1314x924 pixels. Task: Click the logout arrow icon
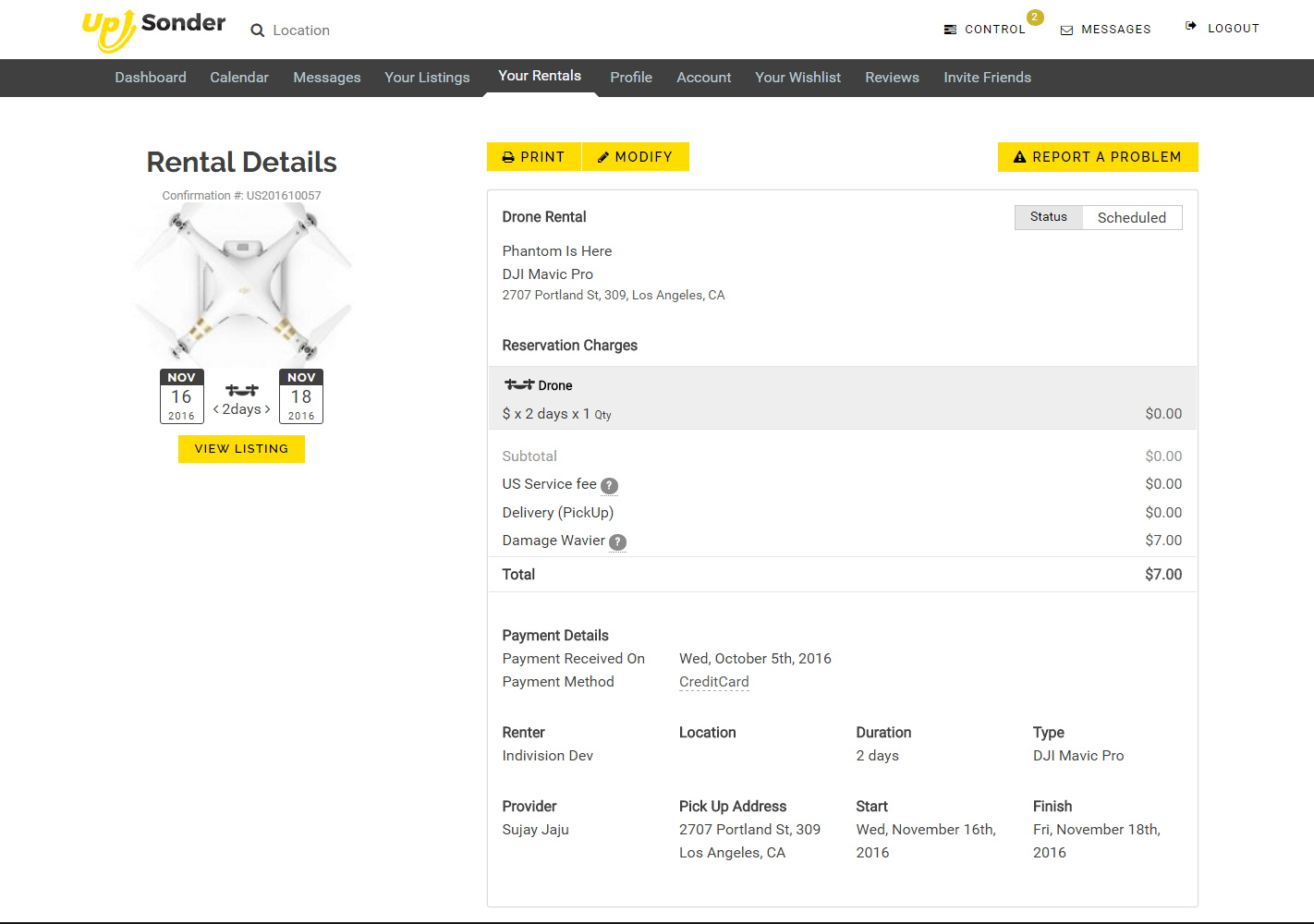pyautogui.click(x=1191, y=26)
